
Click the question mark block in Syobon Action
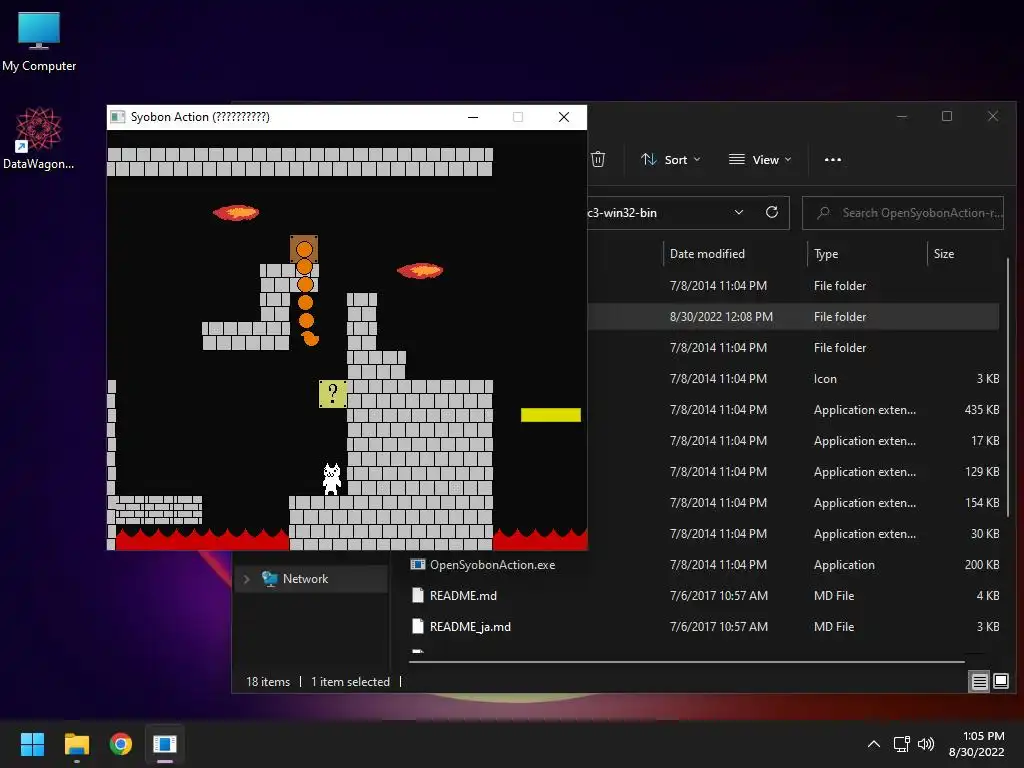pyautogui.click(x=333, y=394)
